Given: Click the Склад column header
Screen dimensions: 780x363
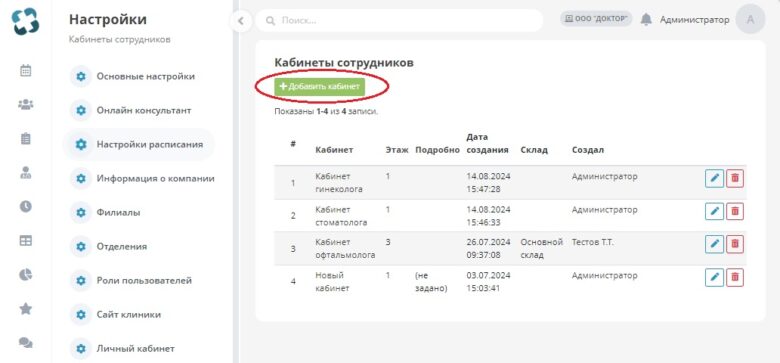Looking at the screenshot, I should (x=534, y=150).
